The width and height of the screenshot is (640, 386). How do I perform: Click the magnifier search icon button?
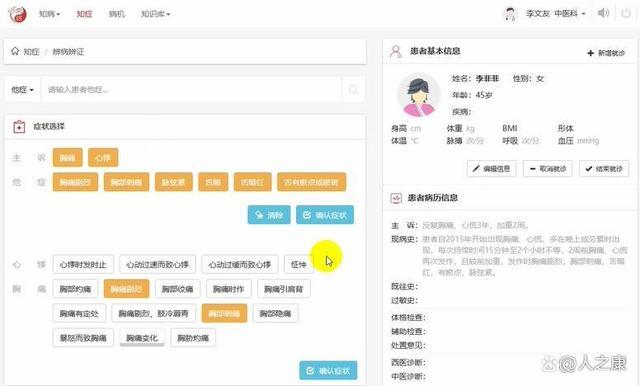point(353,89)
